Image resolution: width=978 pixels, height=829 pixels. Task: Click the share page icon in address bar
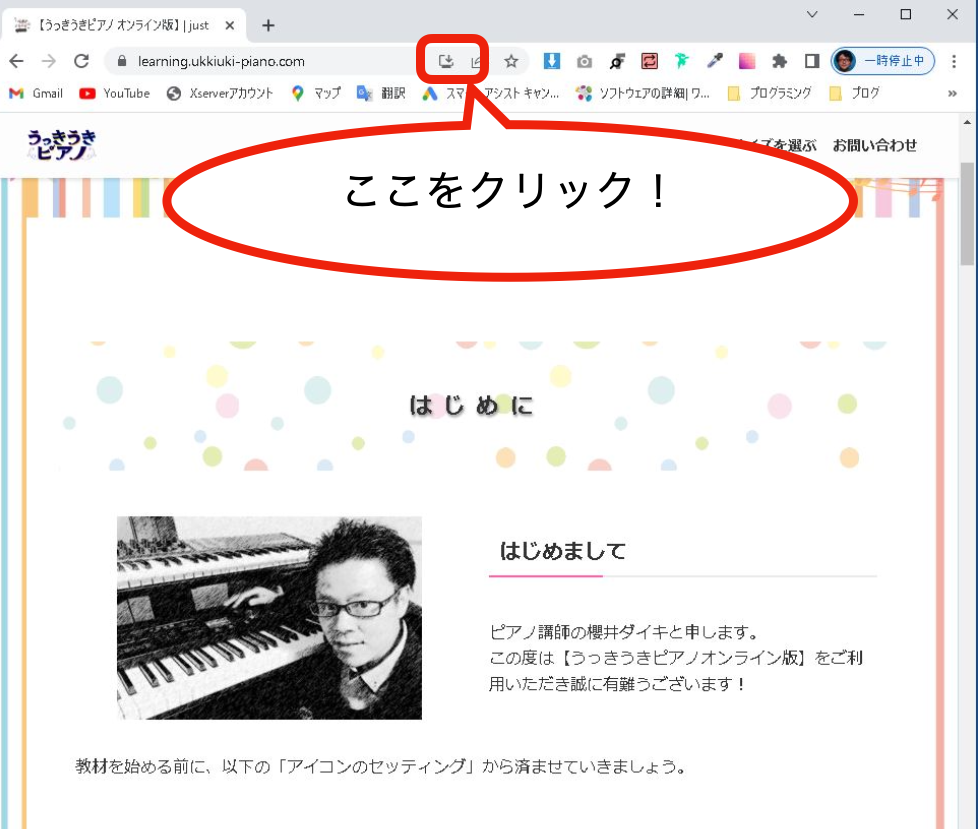(x=477, y=61)
